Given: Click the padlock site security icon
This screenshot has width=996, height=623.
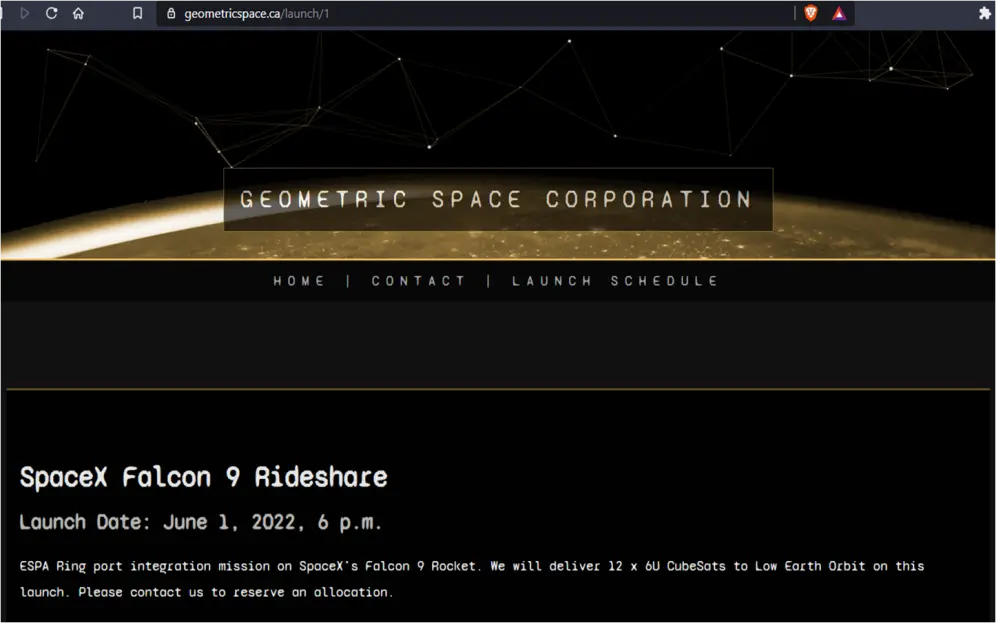Looking at the screenshot, I should [x=171, y=13].
